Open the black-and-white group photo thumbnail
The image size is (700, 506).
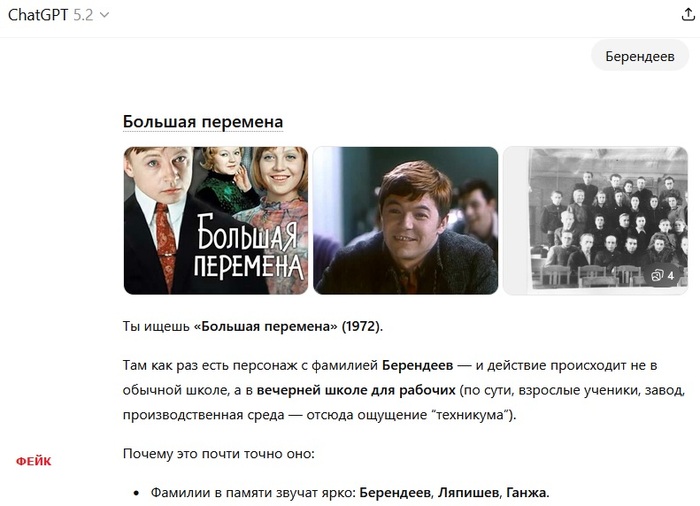(x=595, y=220)
